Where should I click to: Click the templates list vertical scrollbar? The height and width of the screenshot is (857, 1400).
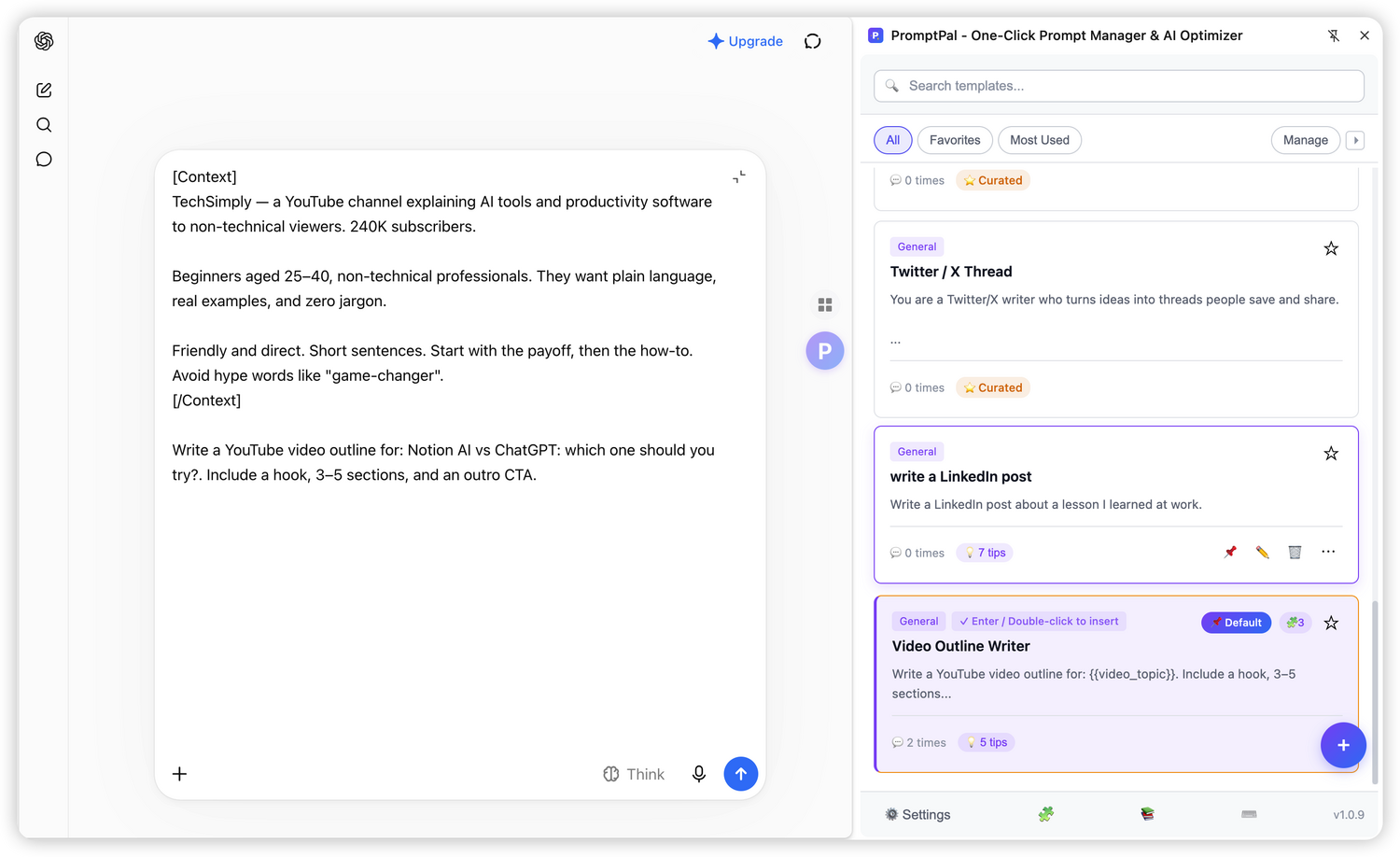(1375, 691)
